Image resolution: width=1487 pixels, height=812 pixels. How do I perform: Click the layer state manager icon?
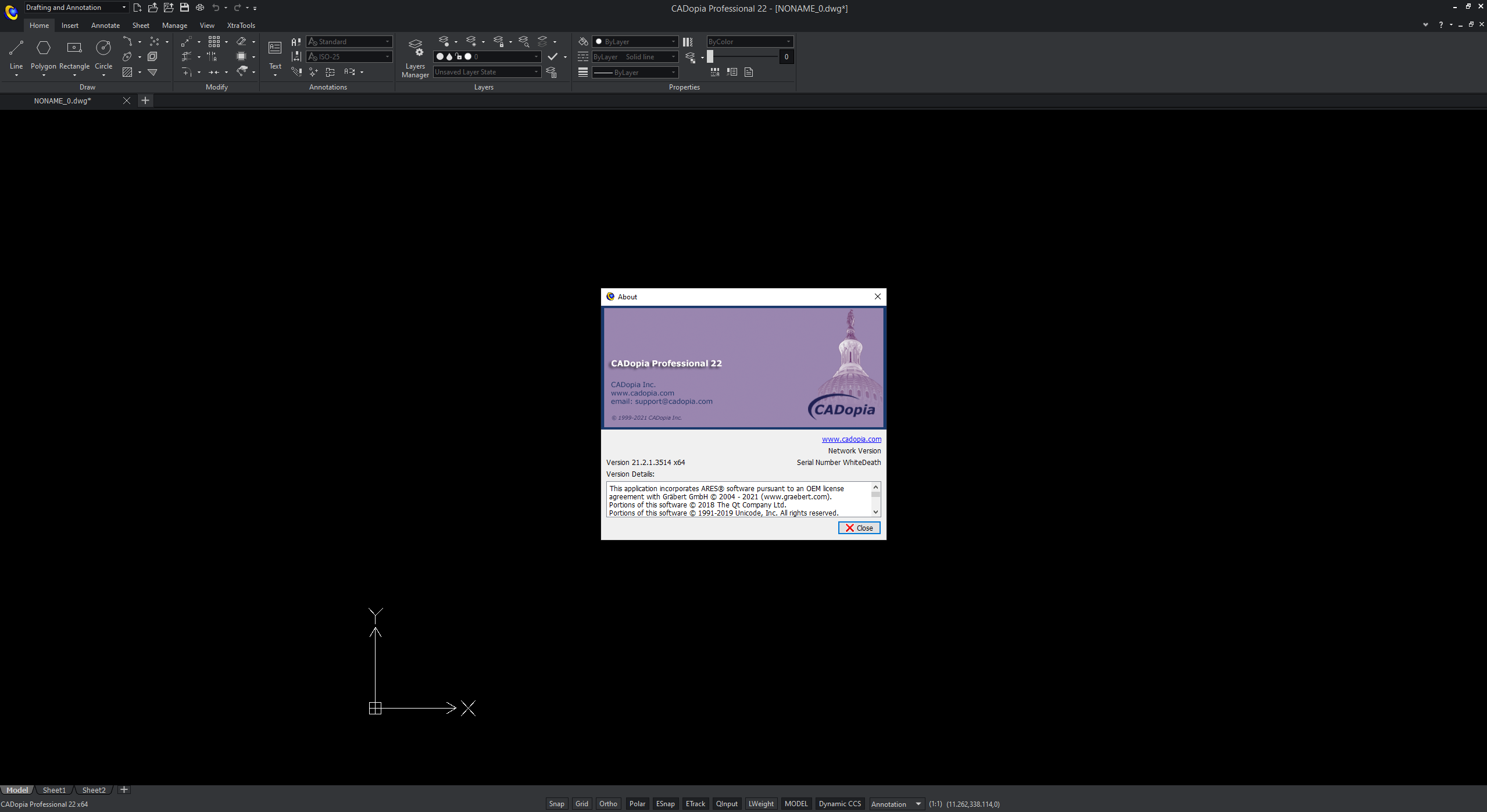pyautogui.click(x=551, y=72)
